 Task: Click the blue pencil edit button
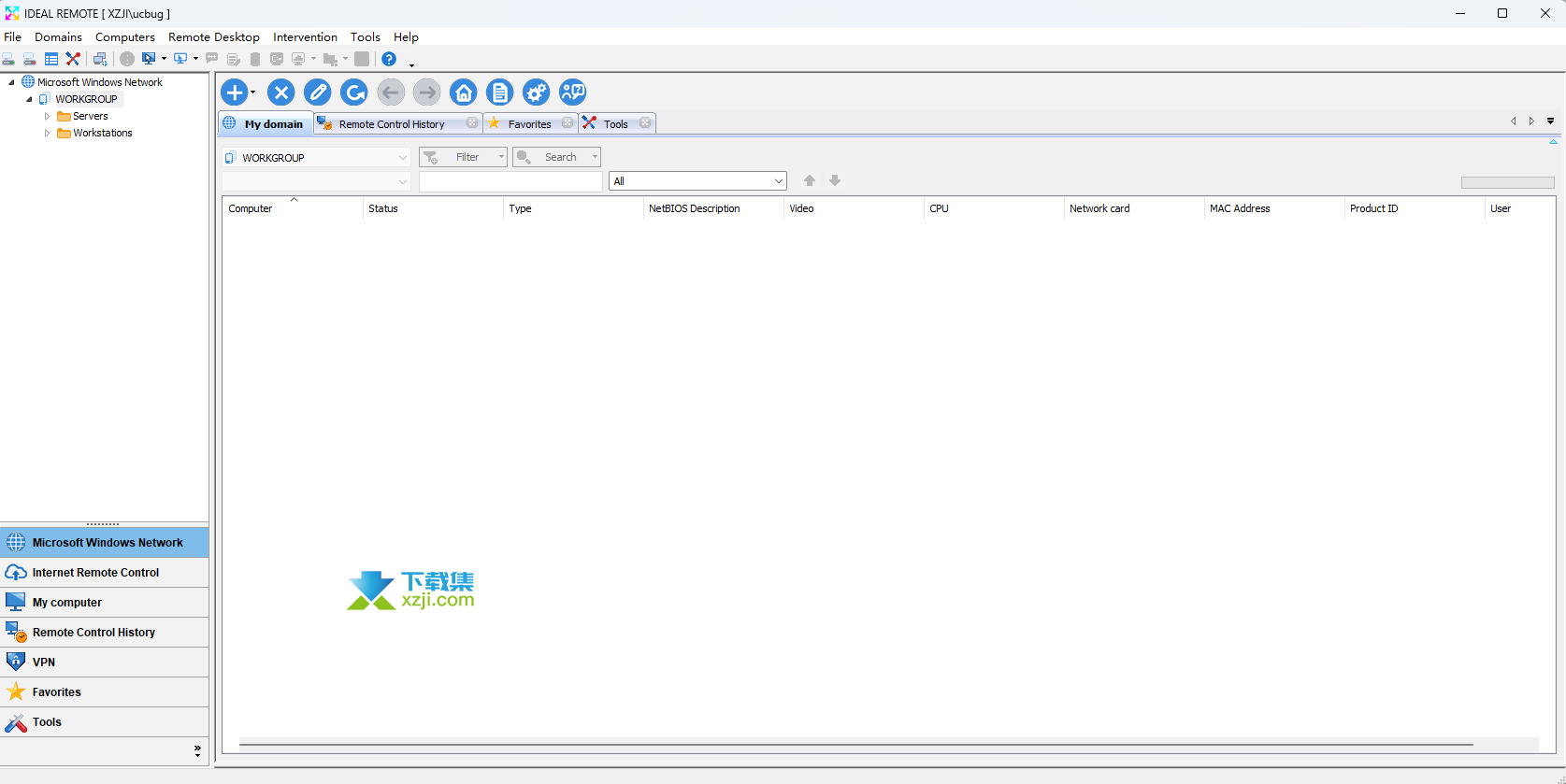(318, 93)
